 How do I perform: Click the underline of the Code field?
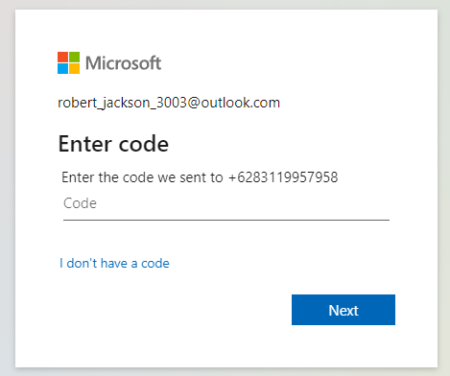click(x=226, y=220)
